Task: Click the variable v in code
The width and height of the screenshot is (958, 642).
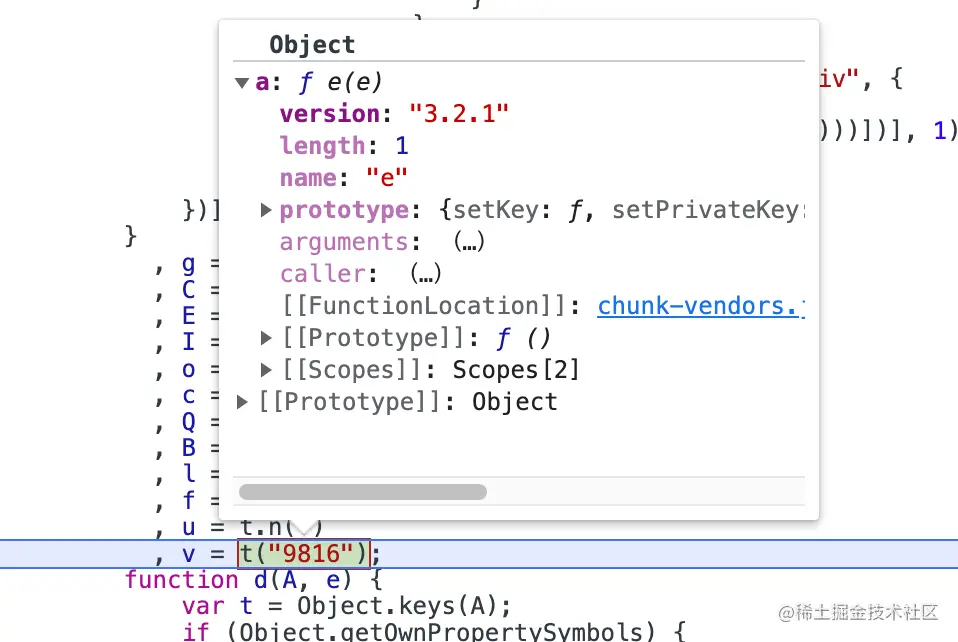Action: click(189, 554)
